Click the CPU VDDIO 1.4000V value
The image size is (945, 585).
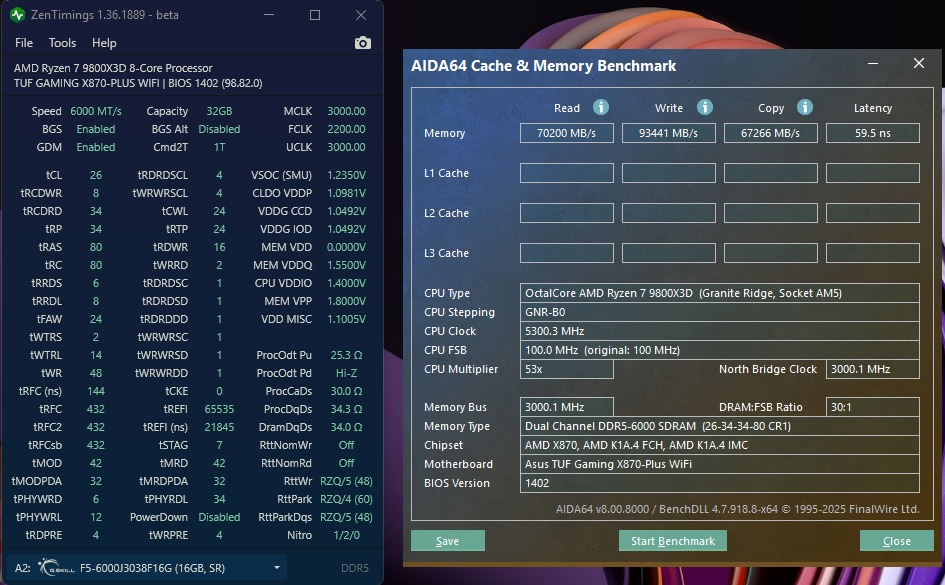coord(346,283)
